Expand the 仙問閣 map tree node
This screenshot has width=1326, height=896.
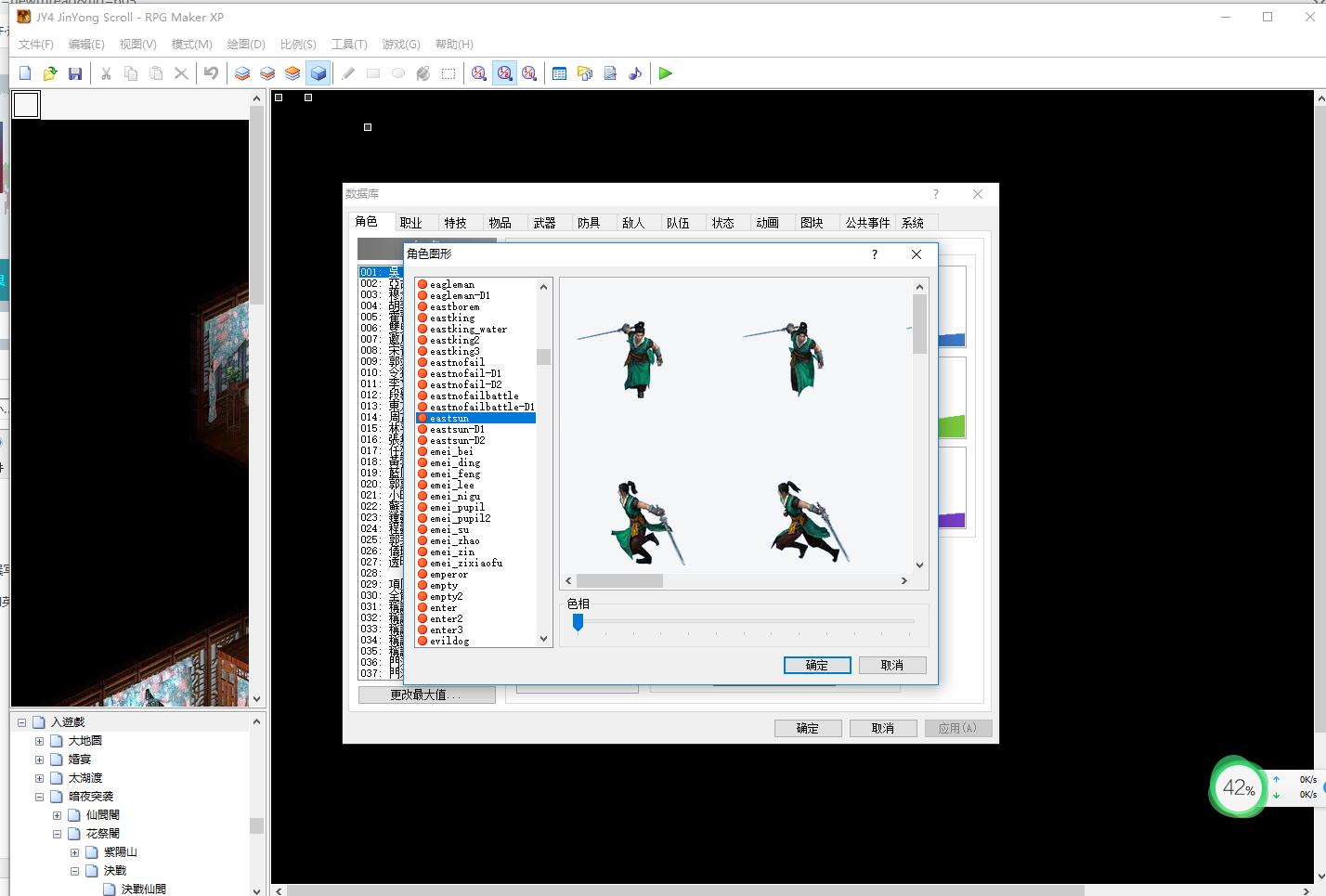coord(57,815)
